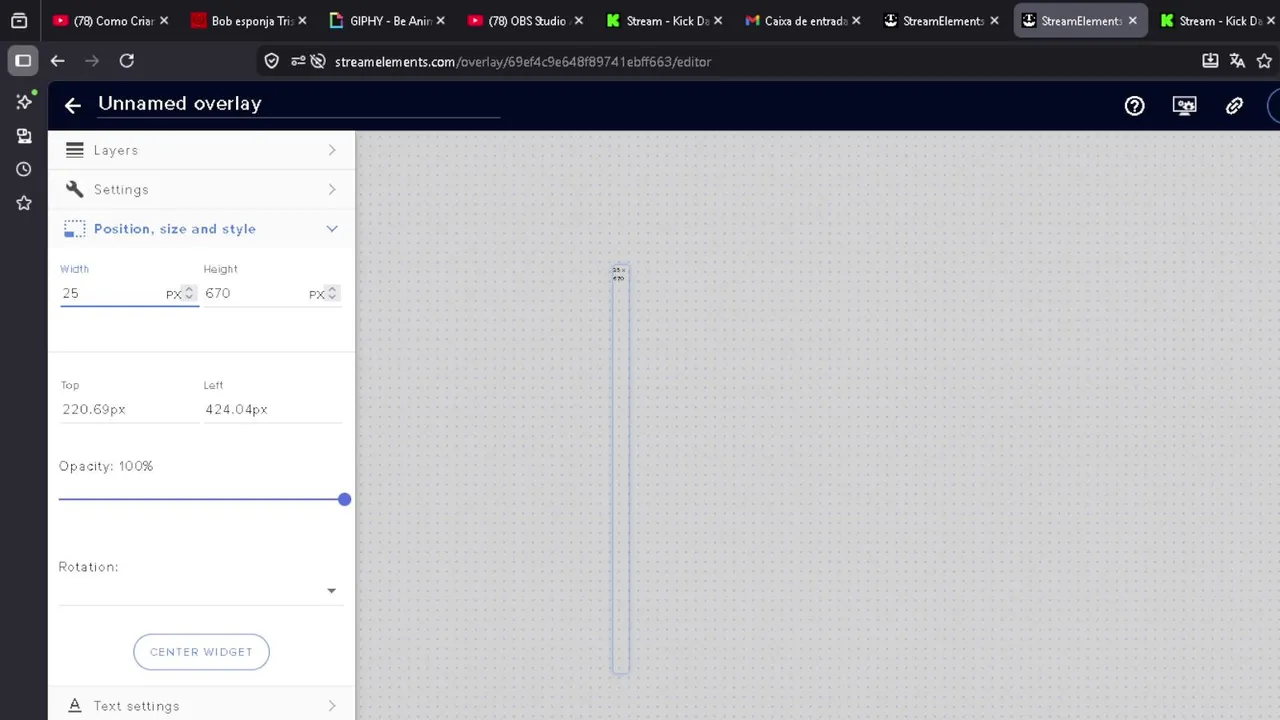The height and width of the screenshot is (720, 1280).
Task: Click the translate page icon
Action: pos(1237,61)
